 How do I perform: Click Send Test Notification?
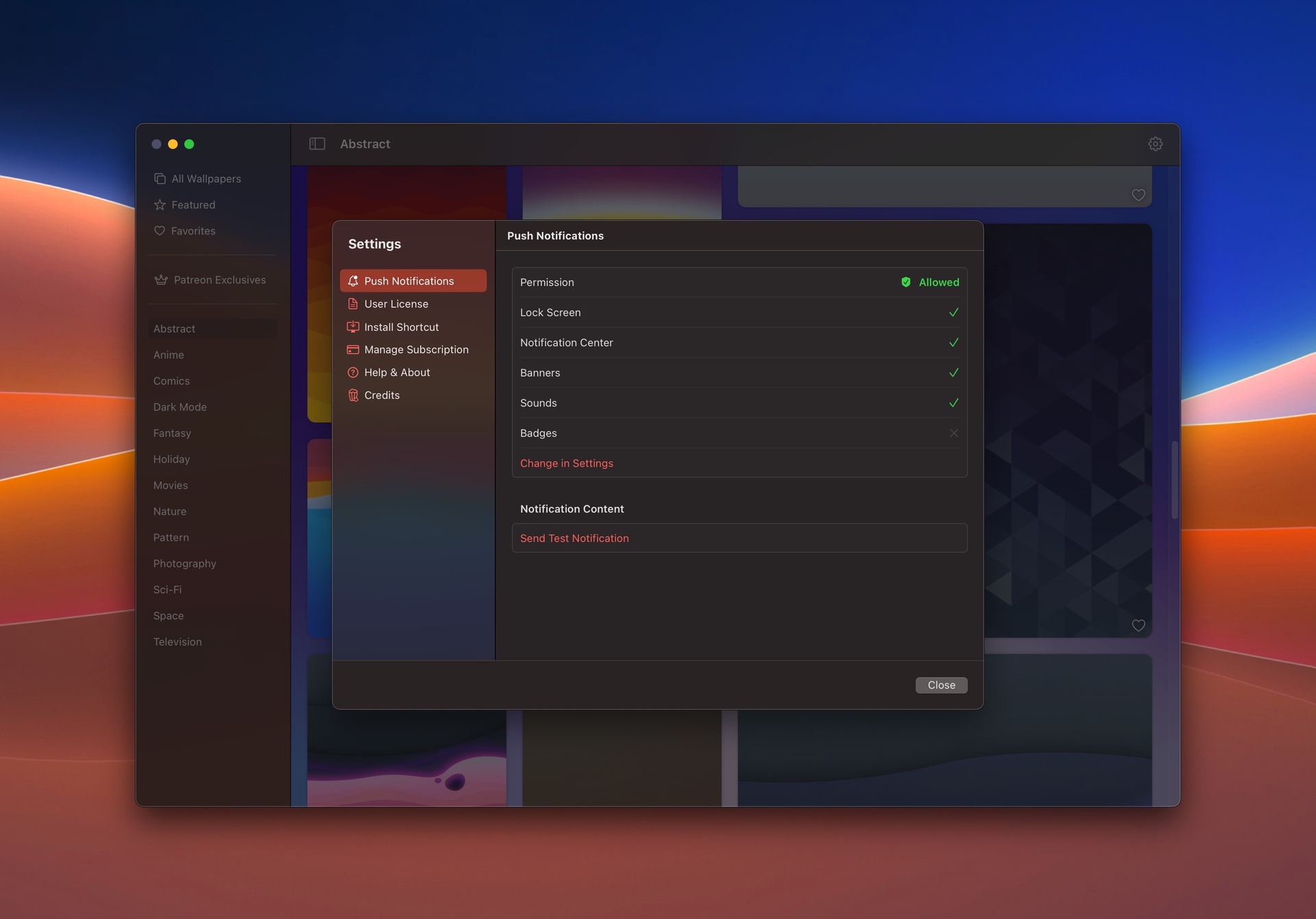(x=574, y=539)
